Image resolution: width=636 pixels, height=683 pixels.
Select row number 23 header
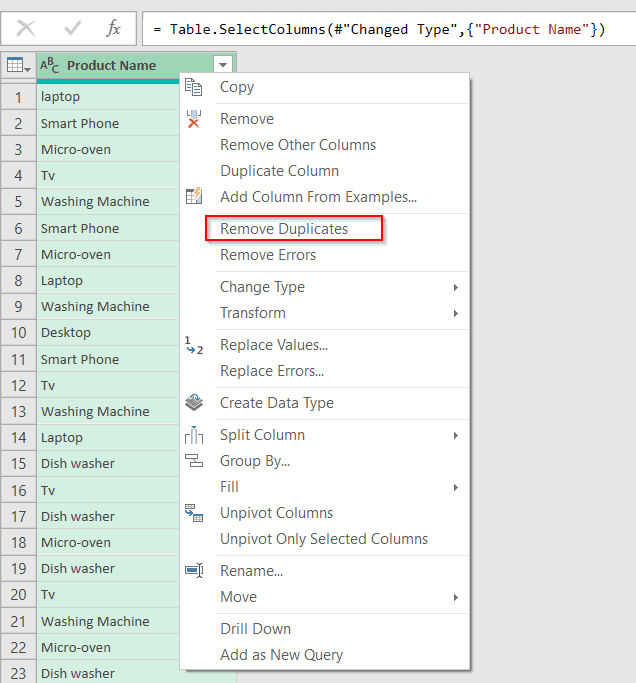18,673
